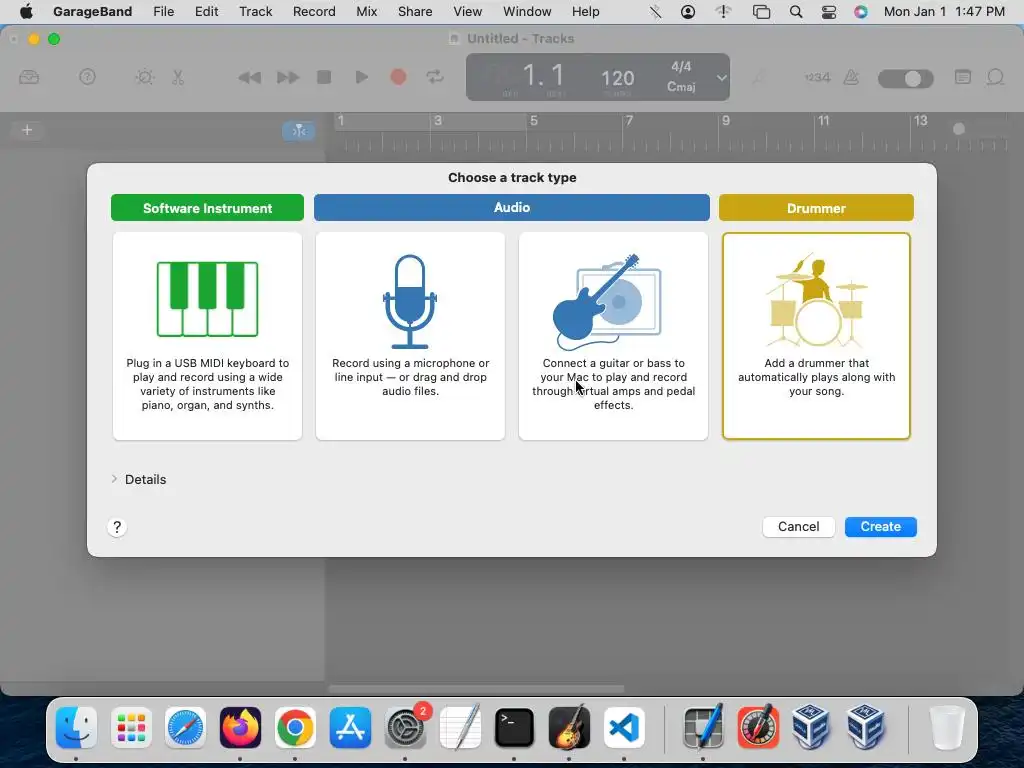Click the plus add track button

(x=27, y=130)
